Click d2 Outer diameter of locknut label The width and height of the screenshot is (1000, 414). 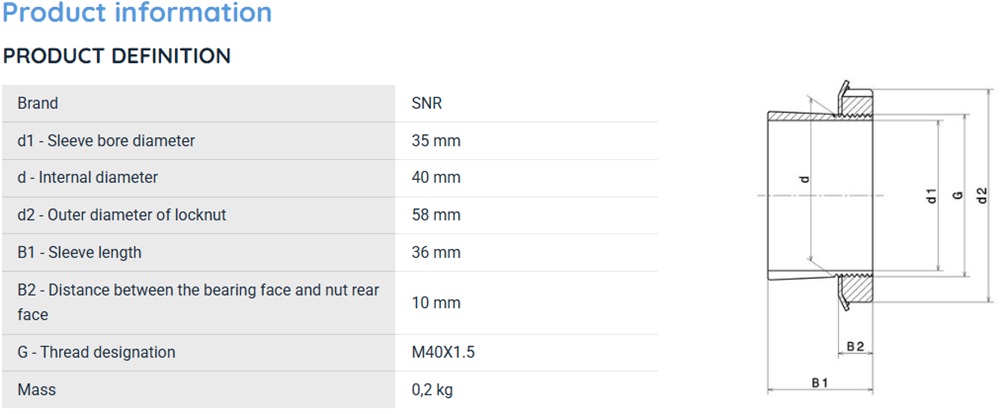(x=122, y=215)
